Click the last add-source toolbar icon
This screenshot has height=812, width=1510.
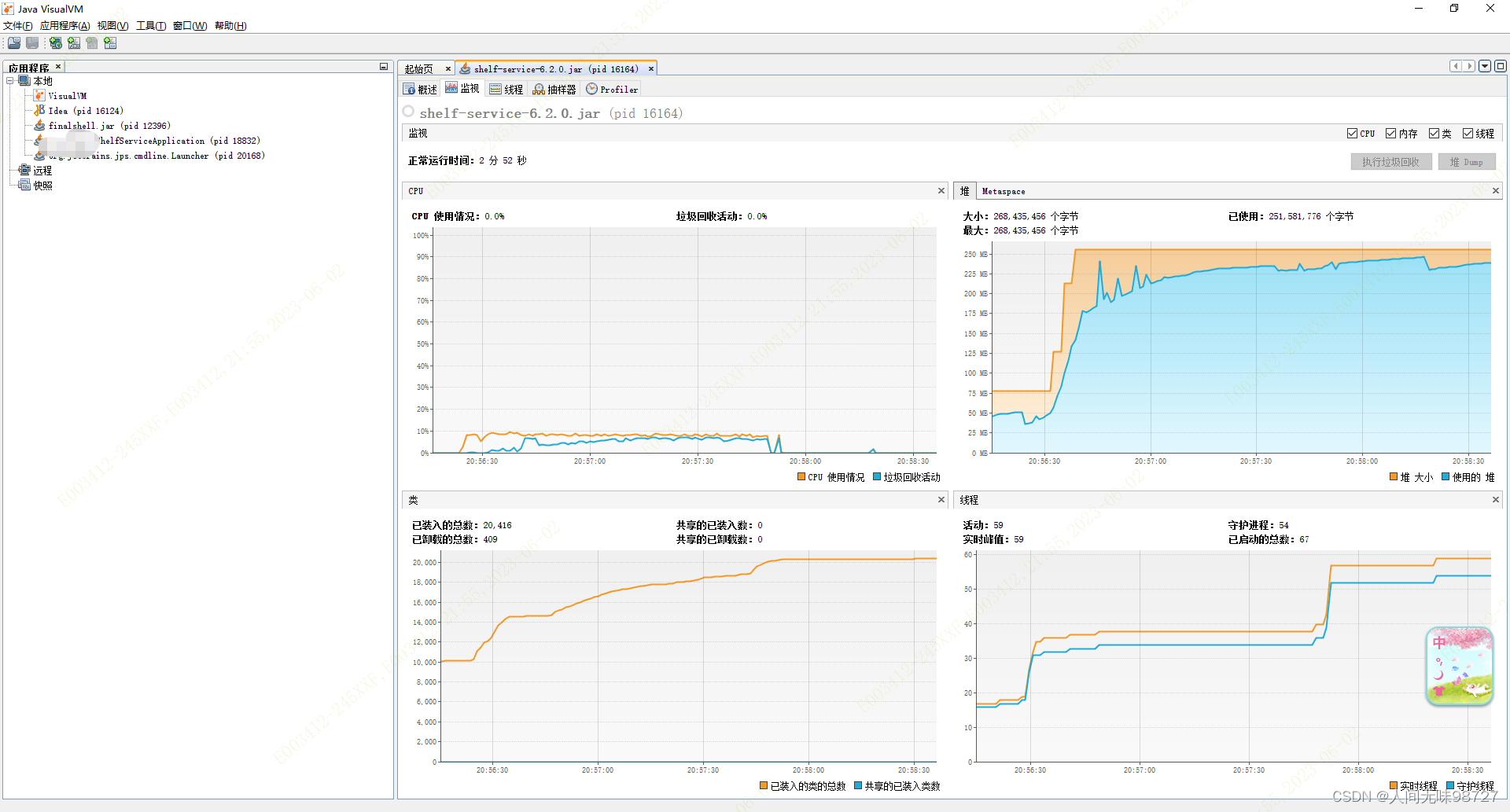point(110,43)
